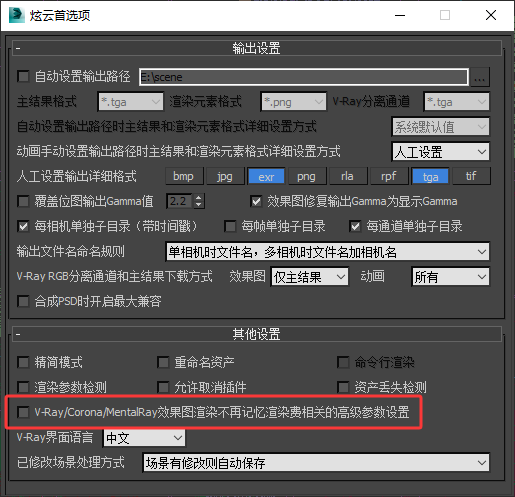
Task: Toggle the tga format button
Action: point(430,176)
